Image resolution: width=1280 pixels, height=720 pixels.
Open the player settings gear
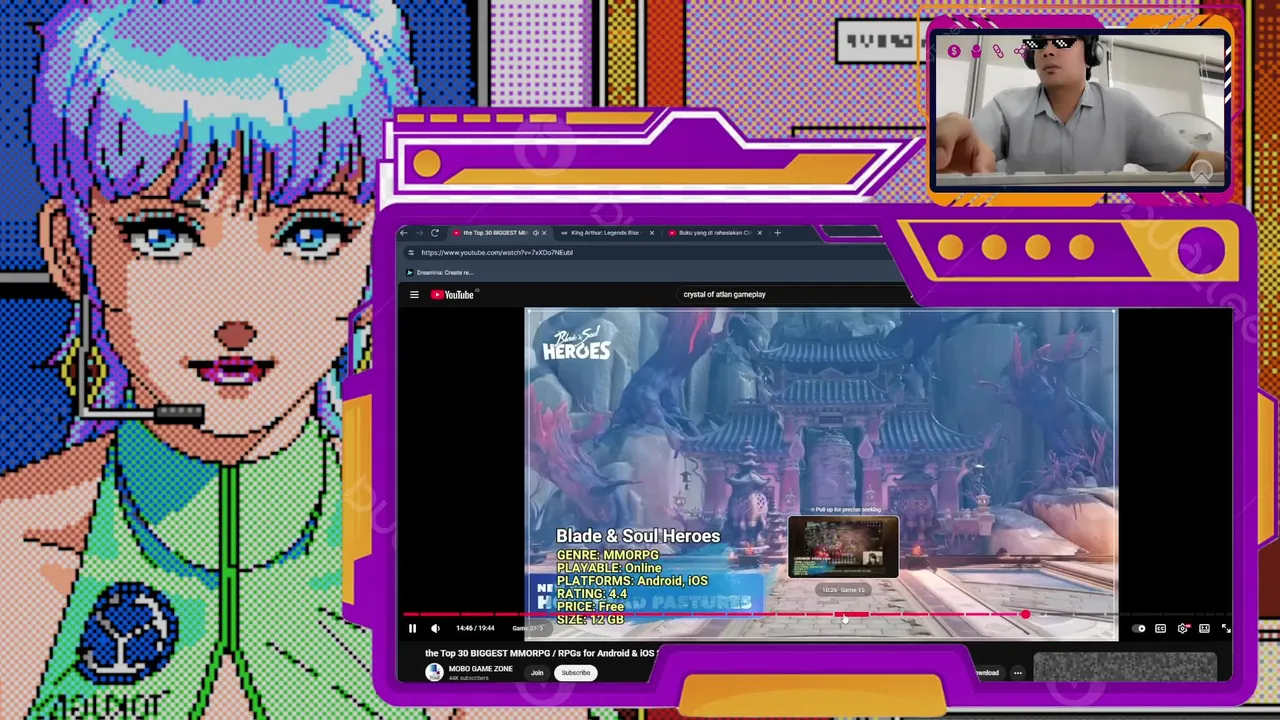click(x=1183, y=628)
